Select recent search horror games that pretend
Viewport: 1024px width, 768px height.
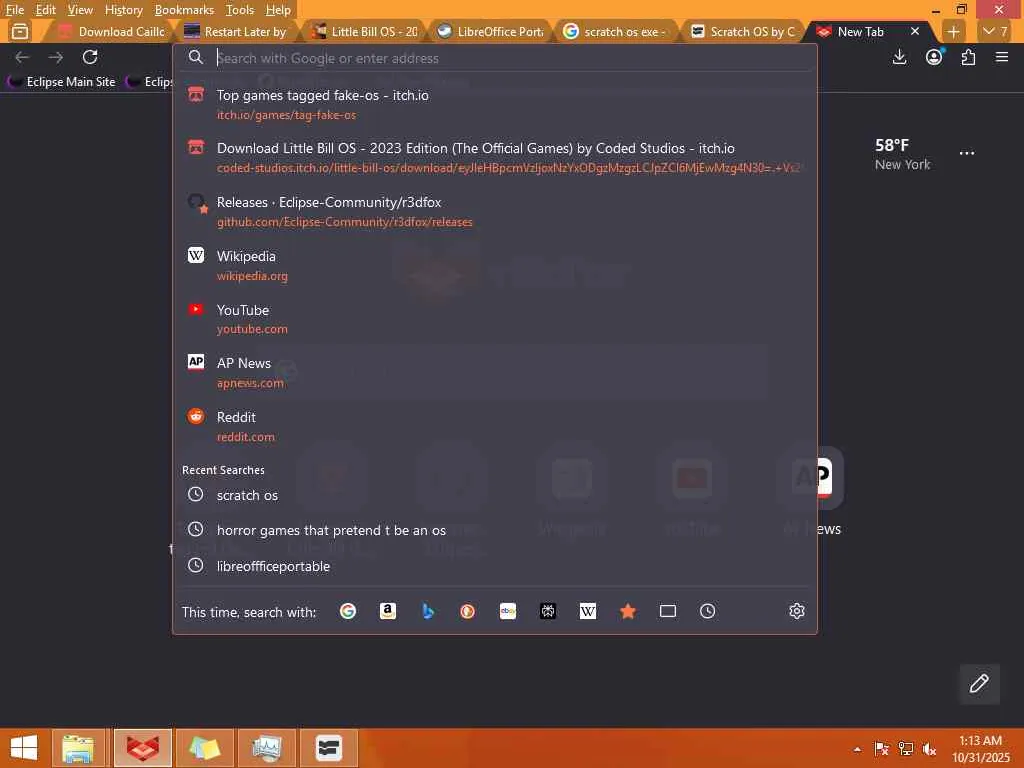pyautogui.click(x=495, y=530)
